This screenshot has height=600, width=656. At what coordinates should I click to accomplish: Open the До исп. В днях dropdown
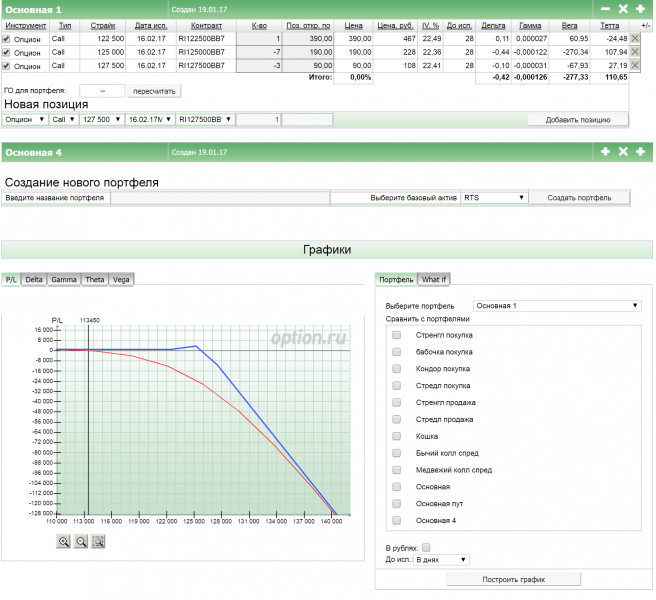[441, 560]
